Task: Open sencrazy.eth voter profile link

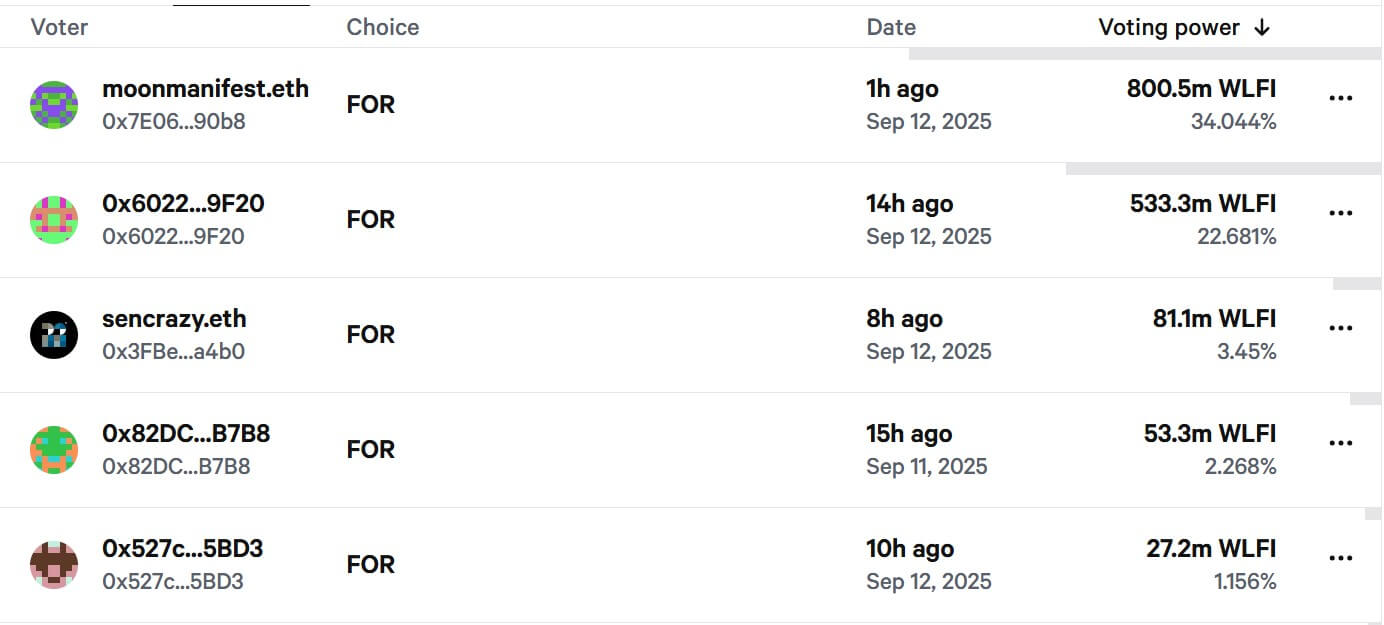Action: tap(174, 319)
